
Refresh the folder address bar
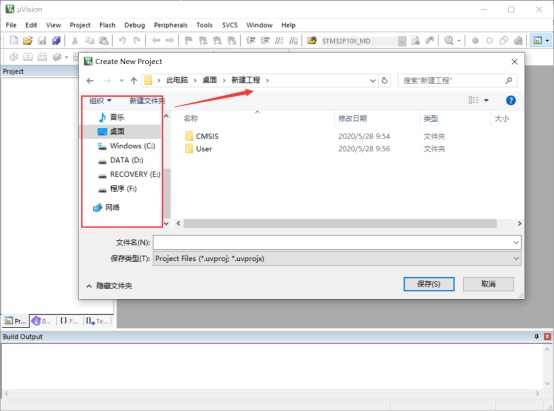[x=384, y=81]
